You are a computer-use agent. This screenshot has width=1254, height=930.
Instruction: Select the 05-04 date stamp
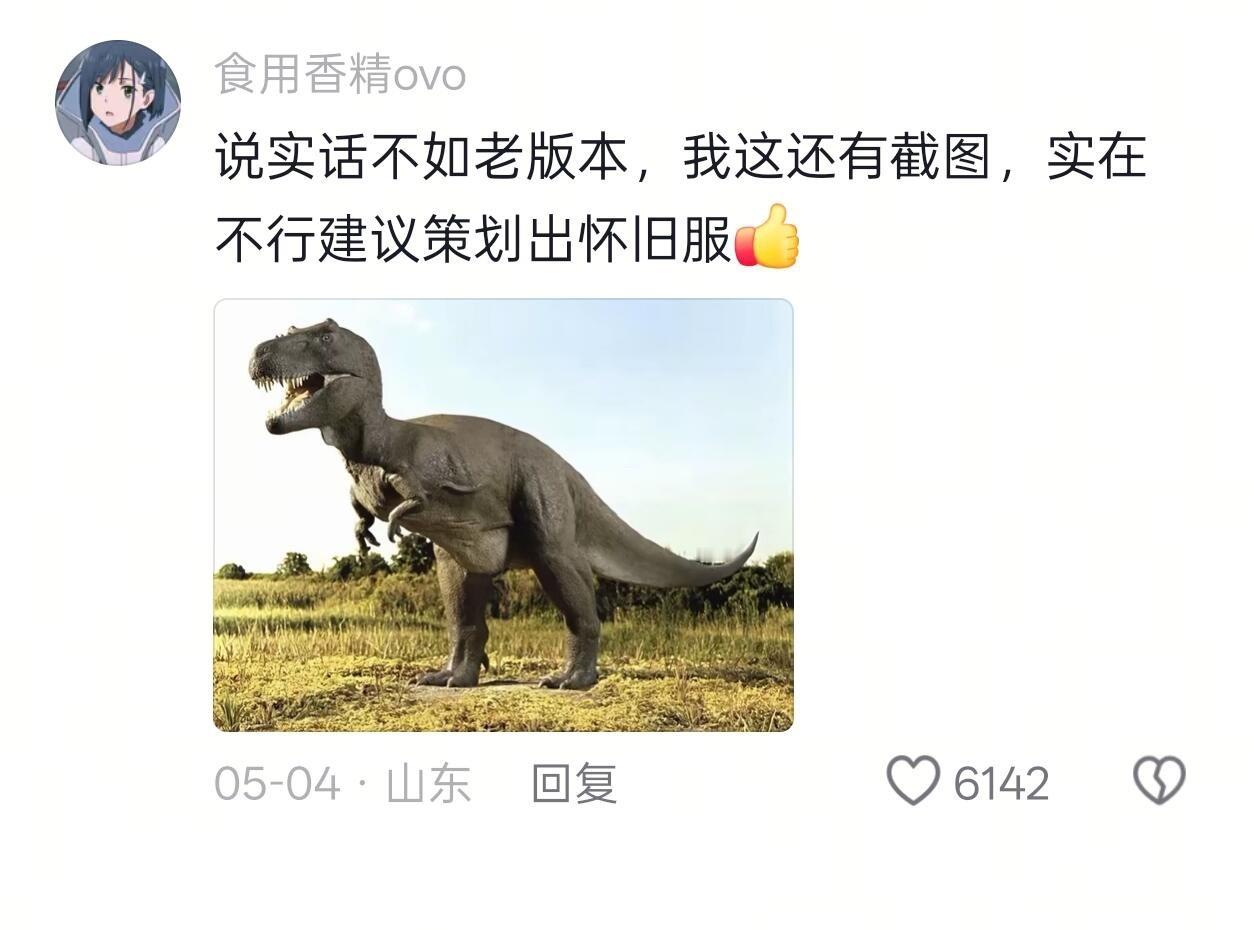coord(277,783)
